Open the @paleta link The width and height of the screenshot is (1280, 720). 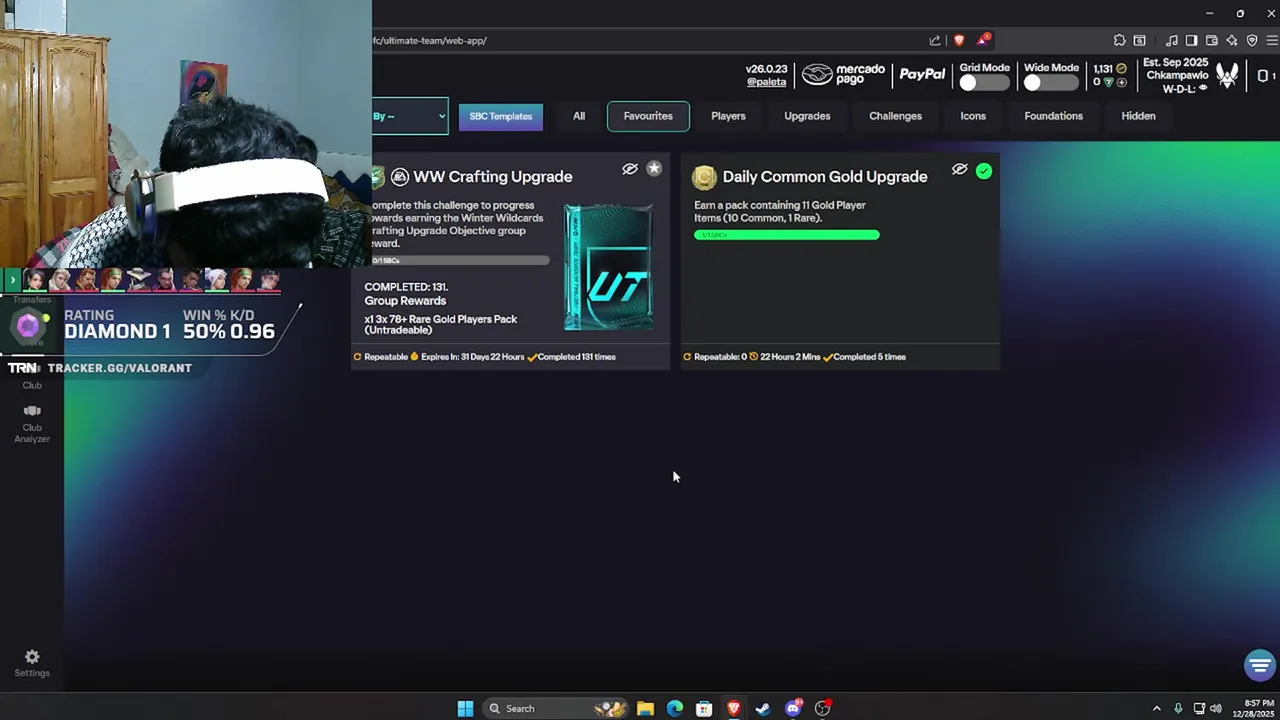coord(766,82)
